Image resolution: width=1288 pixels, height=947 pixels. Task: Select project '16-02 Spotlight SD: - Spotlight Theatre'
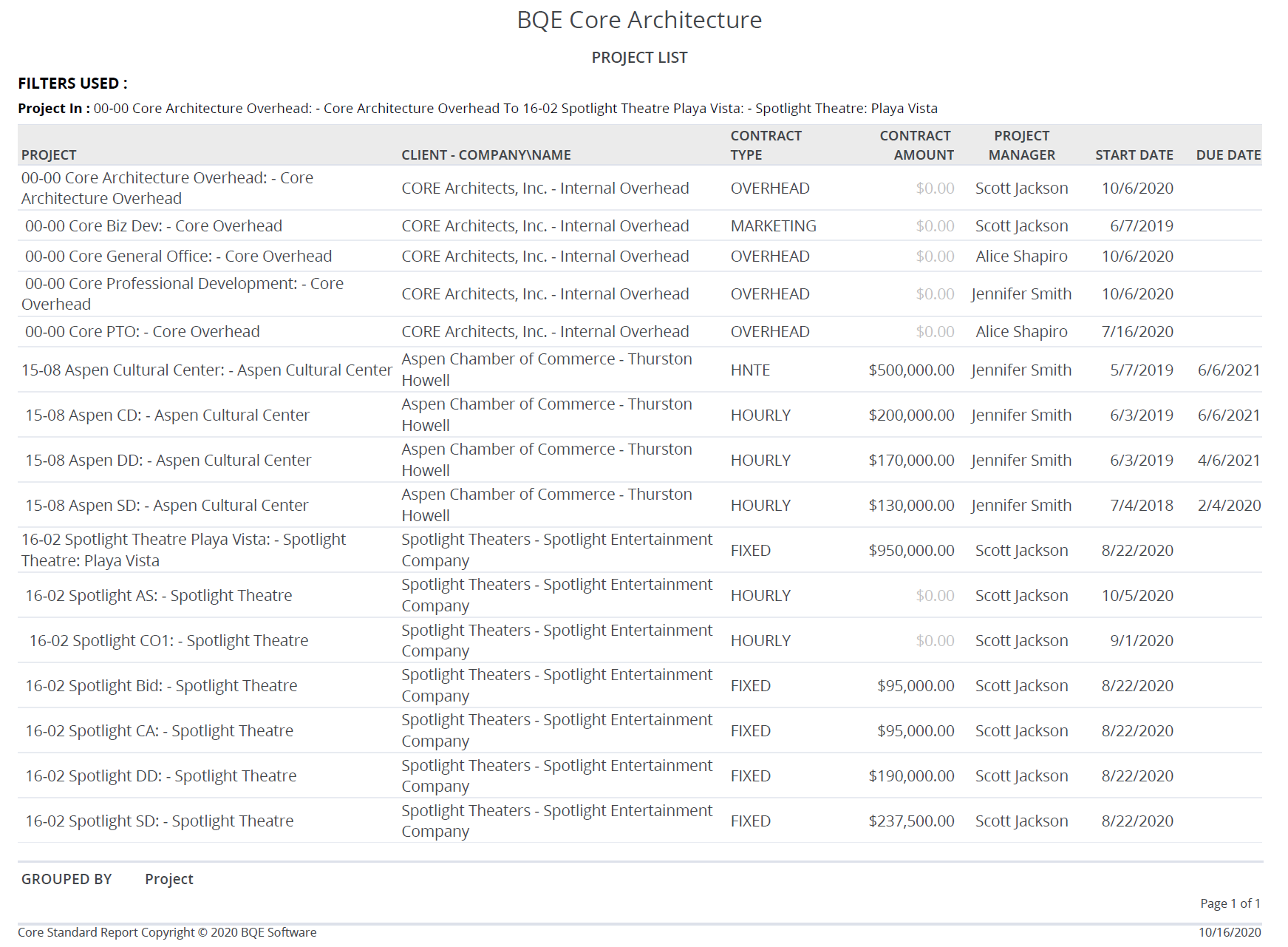[160, 821]
